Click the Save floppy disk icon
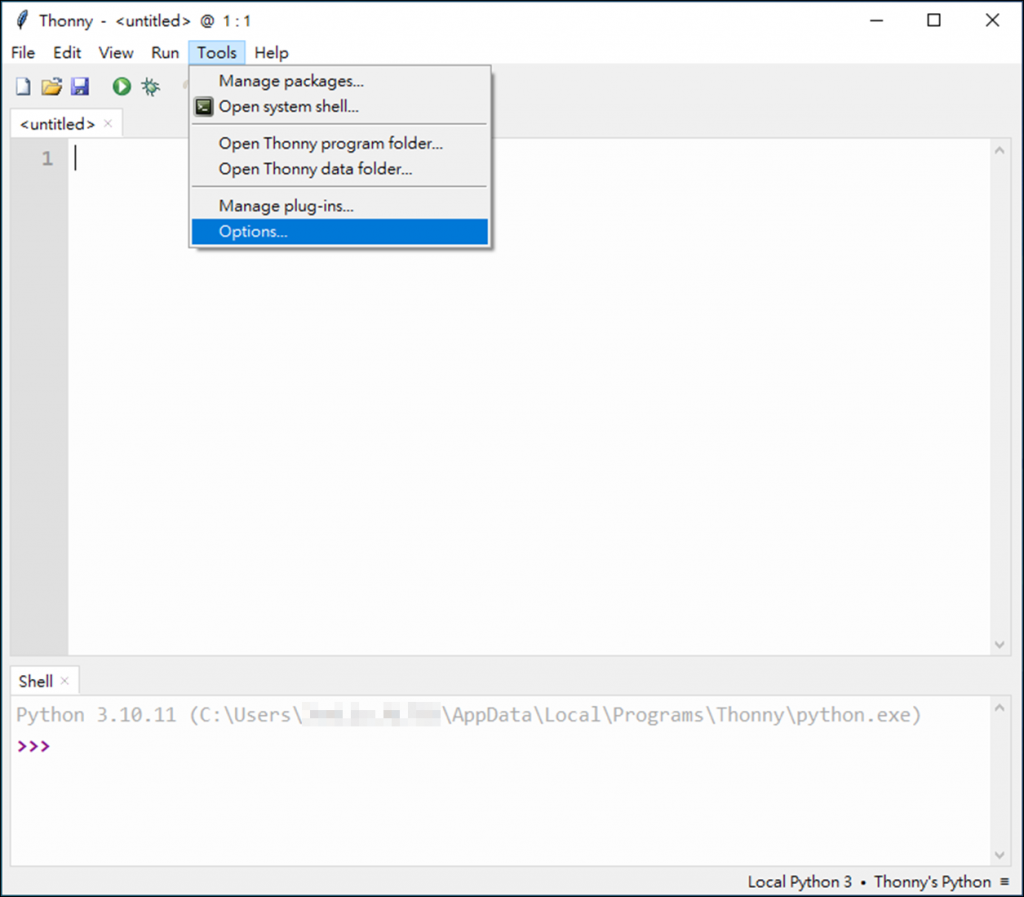Viewport: 1024px width, 897px height. tap(80, 86)
